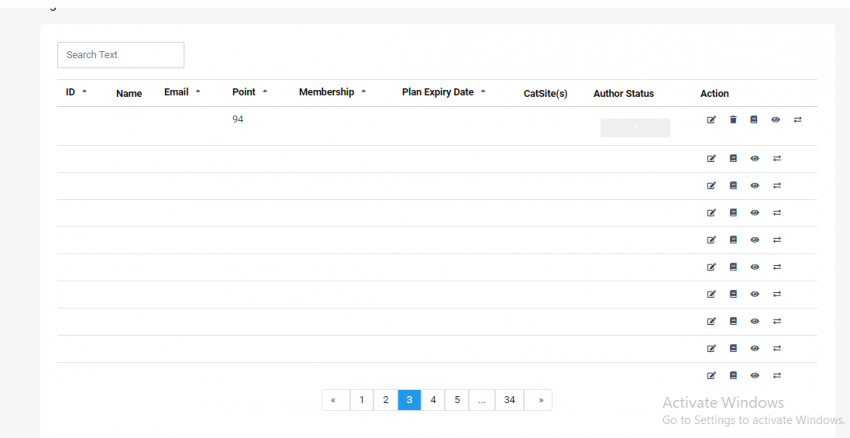Click the book icon in the third row
Viewport: 850px width, 438px height.
click(733, 185)
